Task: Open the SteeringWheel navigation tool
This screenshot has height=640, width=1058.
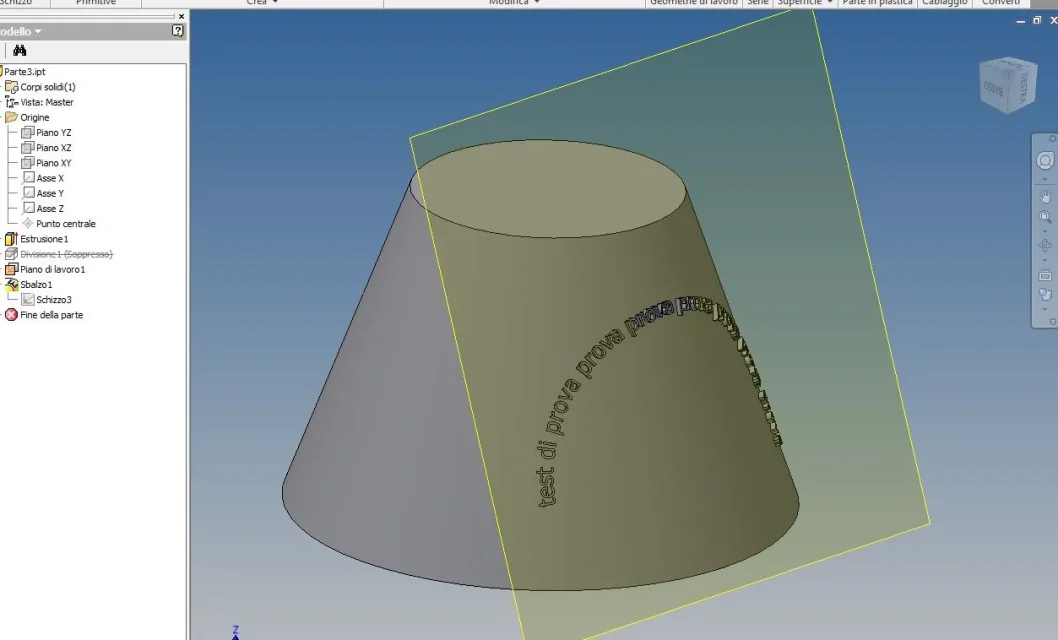Action: click(x=1045, y=161)
